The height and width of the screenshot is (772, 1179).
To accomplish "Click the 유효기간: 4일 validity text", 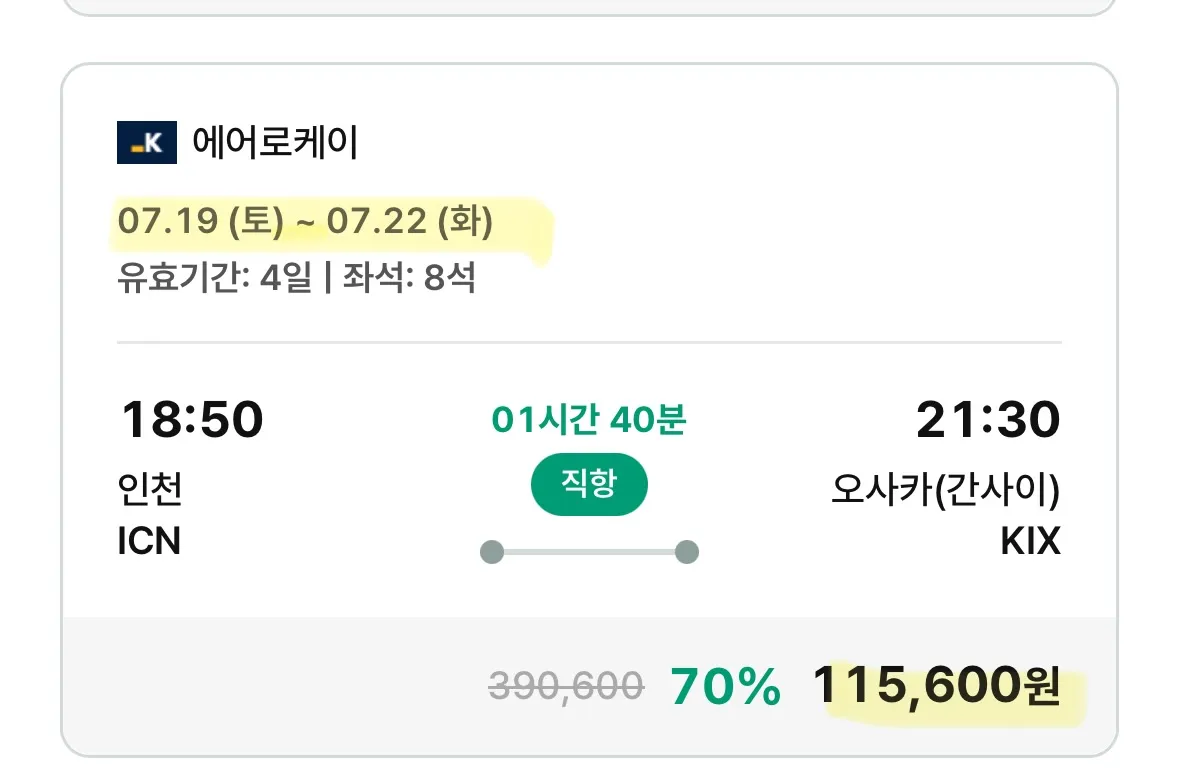I will coord(214,277).
